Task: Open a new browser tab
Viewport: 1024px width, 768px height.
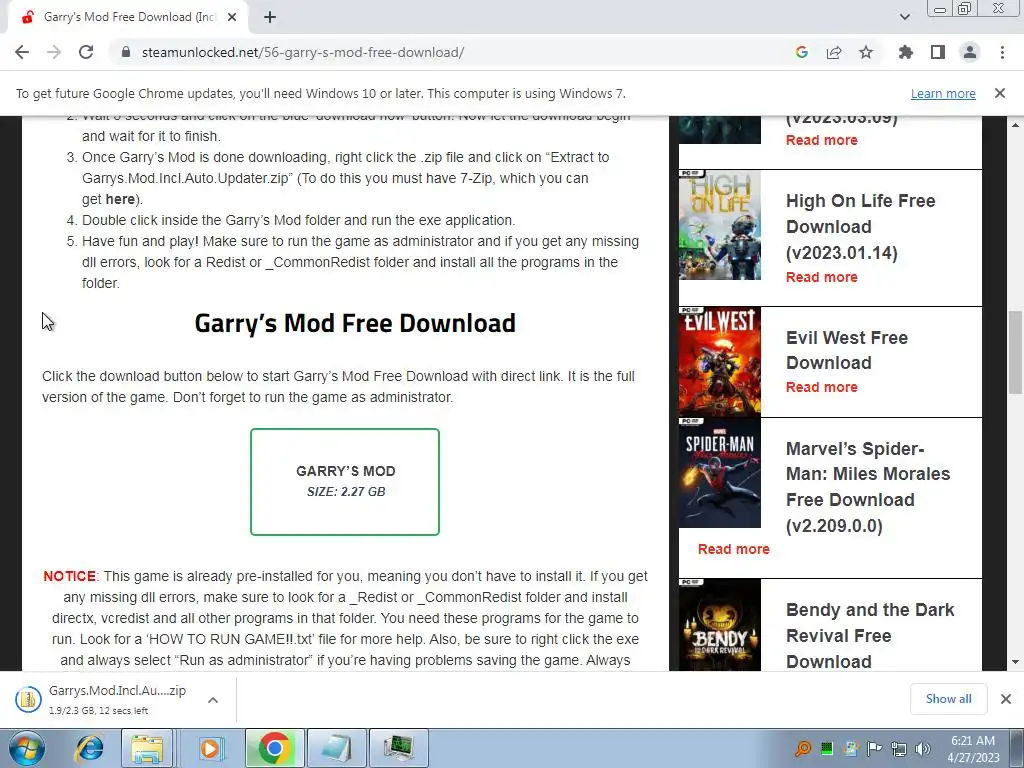Action: pyautogui.click(x=270, y=18)
